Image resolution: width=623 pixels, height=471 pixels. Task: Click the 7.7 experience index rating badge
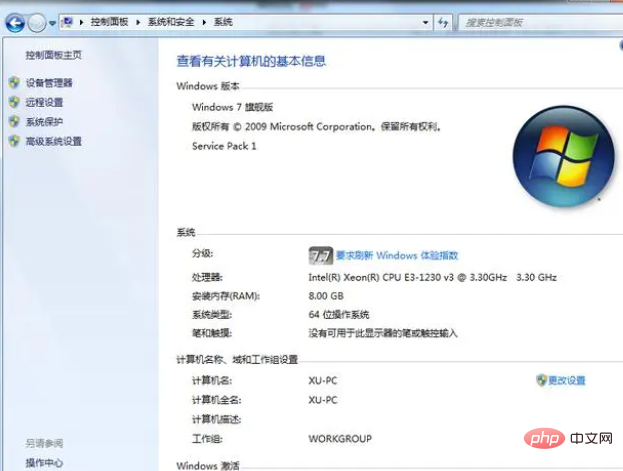click(321, 256)
